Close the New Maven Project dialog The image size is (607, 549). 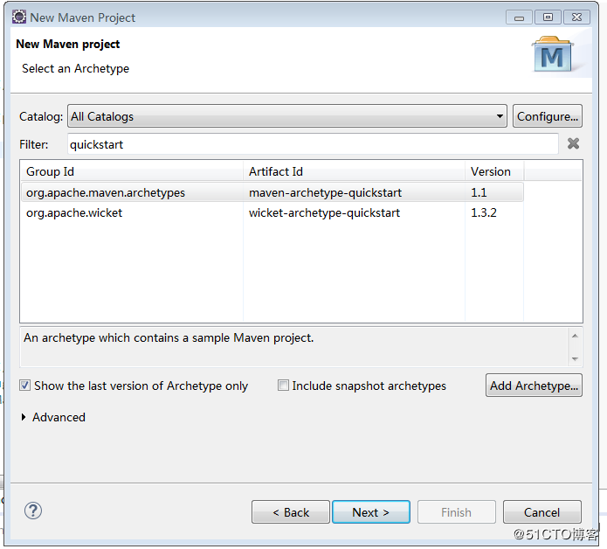577,17
